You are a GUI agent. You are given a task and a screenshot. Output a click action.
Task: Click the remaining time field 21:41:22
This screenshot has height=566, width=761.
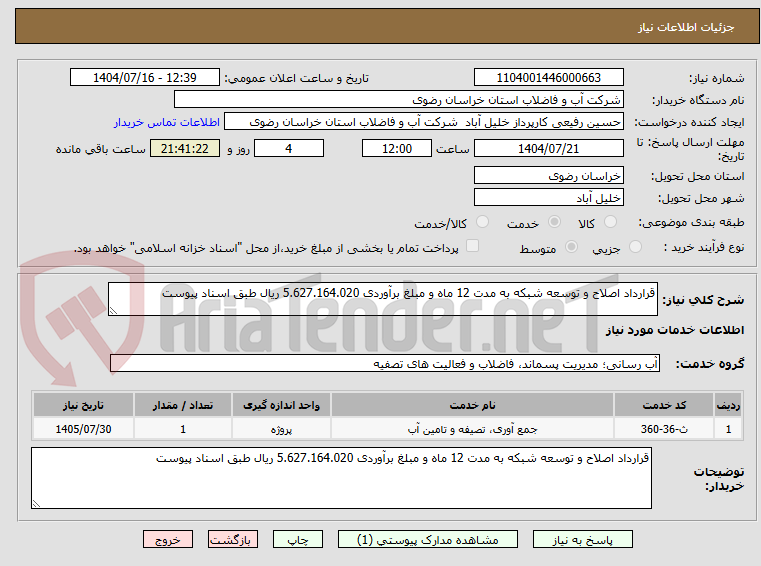pyautogui.click(x=185, y=149)
